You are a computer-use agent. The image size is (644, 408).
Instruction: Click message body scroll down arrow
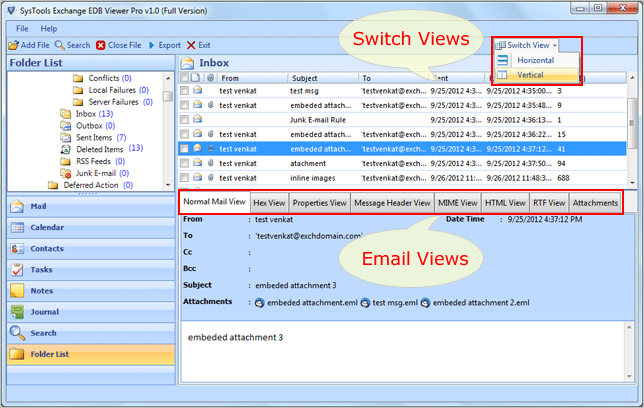click(x=629, y=376)
